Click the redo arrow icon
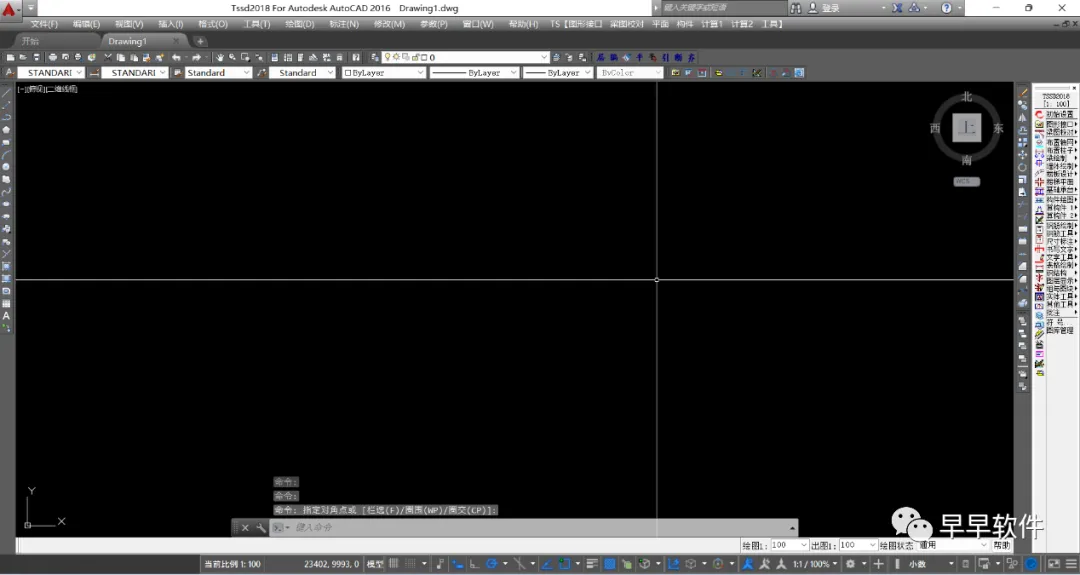The height and width of the screenshot is (575, 1080). click(x=196, y=57)
